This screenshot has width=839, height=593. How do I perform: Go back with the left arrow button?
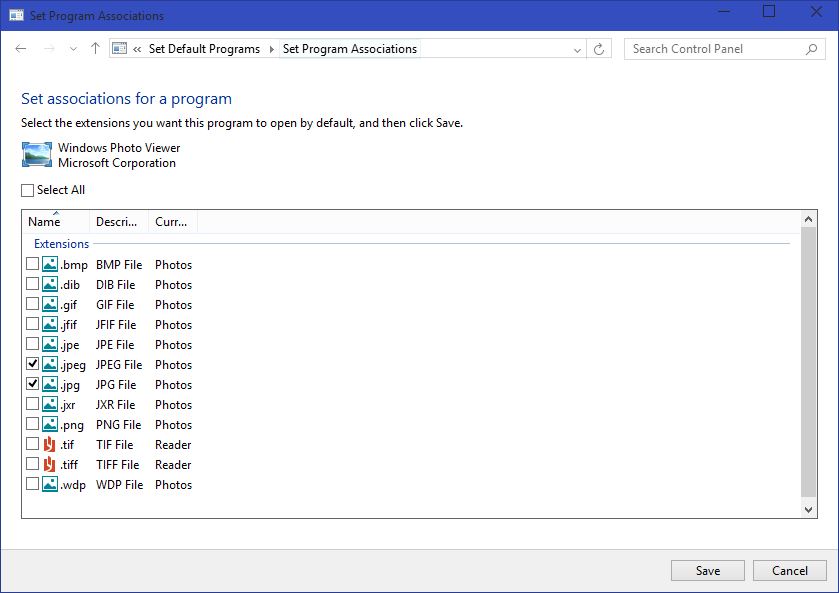pos(21,49)
